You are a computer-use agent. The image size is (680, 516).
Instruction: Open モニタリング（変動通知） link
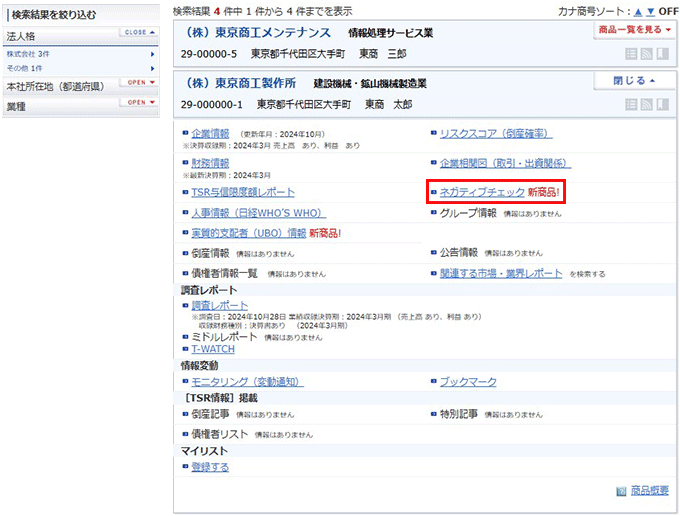click(x=247, y=382)
